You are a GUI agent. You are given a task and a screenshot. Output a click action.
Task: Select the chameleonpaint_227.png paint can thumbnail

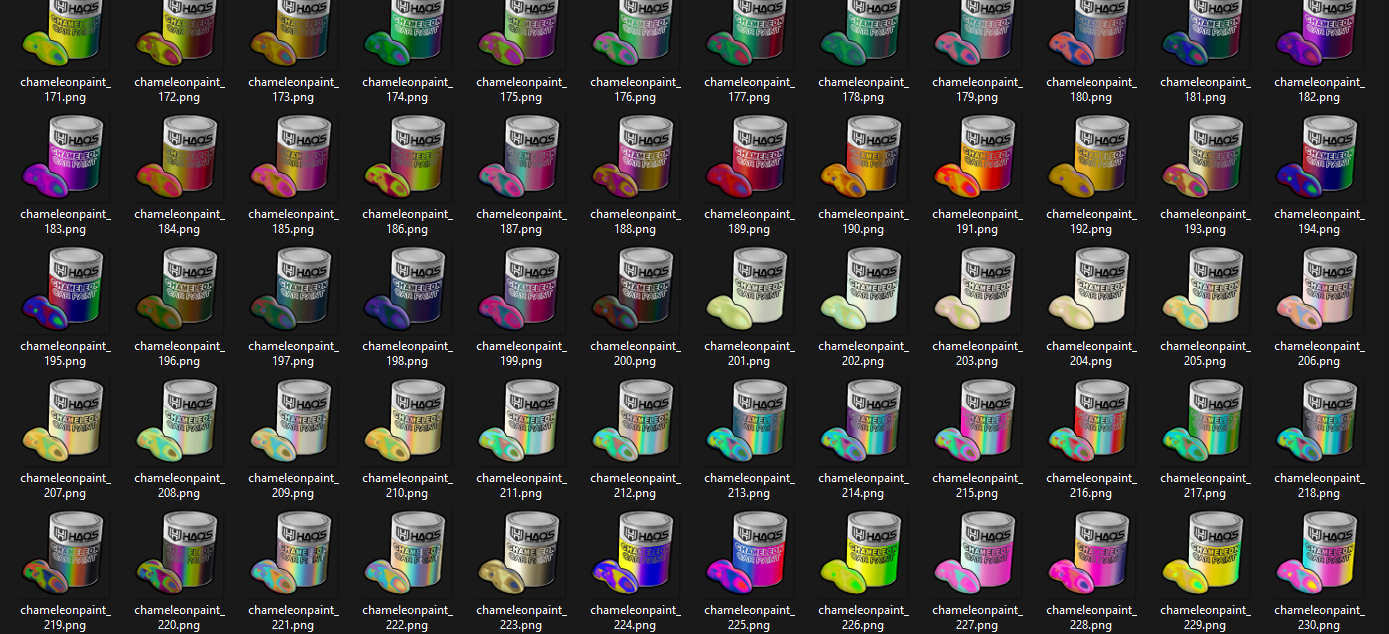tap(977, 553)
